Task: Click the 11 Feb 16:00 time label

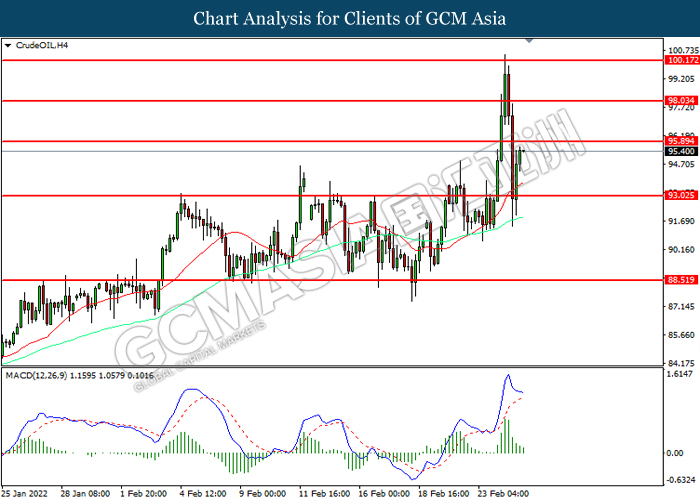Action: [324, 493]
